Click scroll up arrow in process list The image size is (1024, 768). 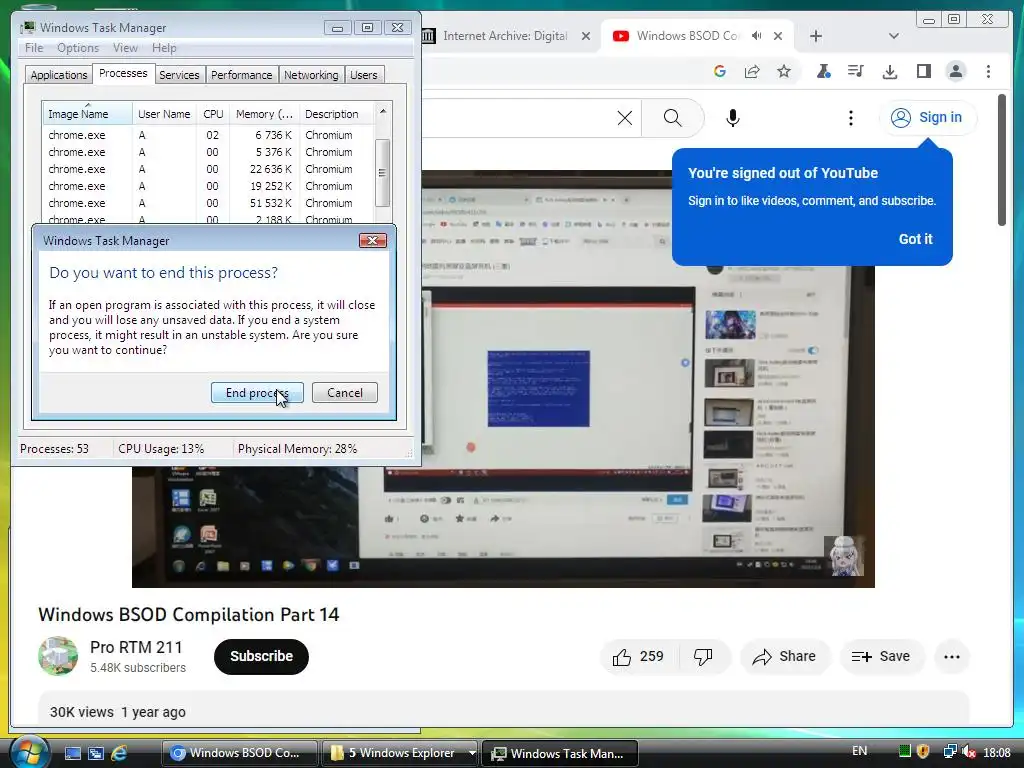click(x=383, y=111)
